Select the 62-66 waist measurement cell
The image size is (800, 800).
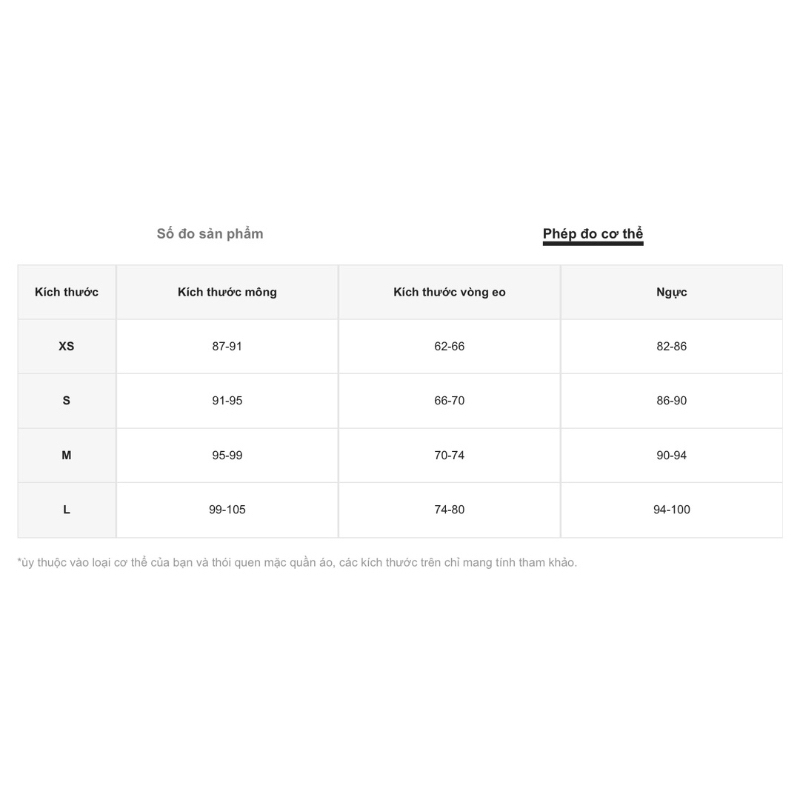(449, 346)
